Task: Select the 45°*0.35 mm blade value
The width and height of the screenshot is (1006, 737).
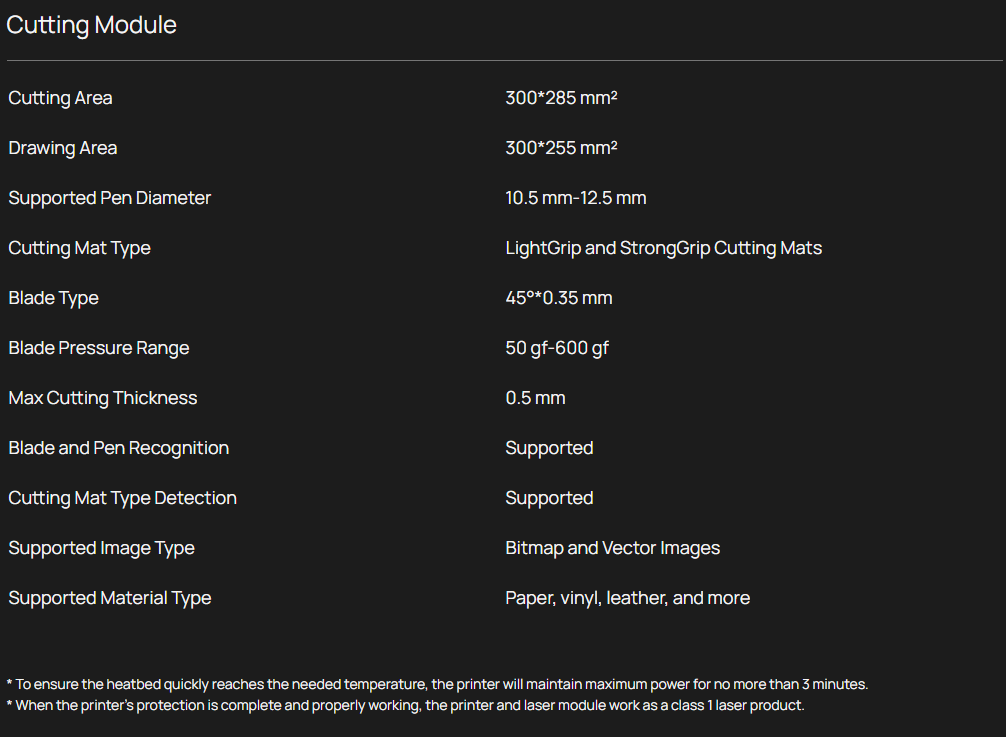Action: 559,298
